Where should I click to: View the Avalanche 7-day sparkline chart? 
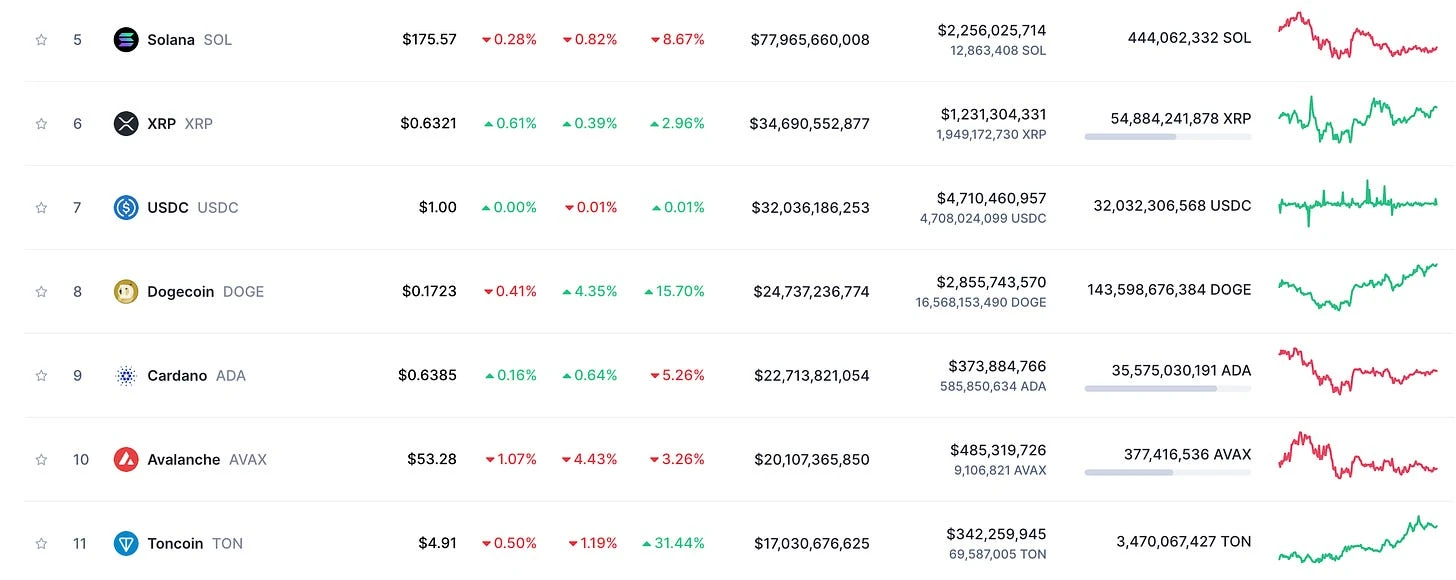point(1358,455)
